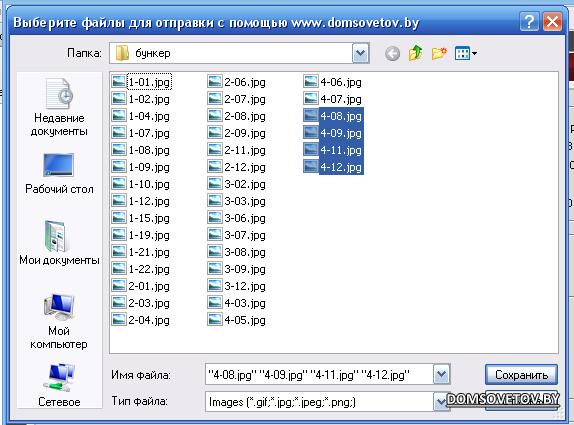574x425 pixels.
Task: Expand the Тип файла dropdown arrow
Action: click(x=440, y=402)
